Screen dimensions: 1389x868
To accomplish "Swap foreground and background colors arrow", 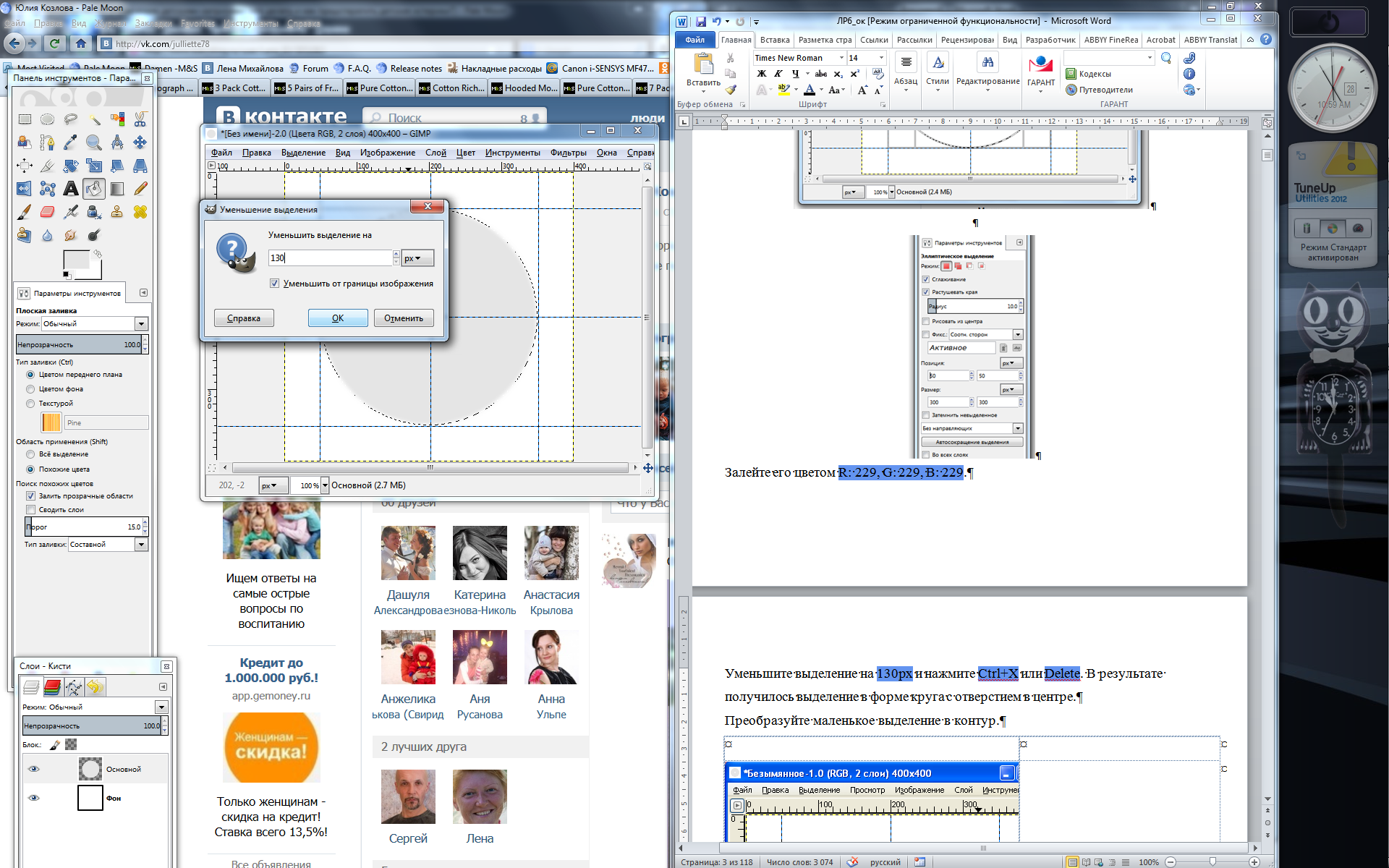I will coord(98,254).
